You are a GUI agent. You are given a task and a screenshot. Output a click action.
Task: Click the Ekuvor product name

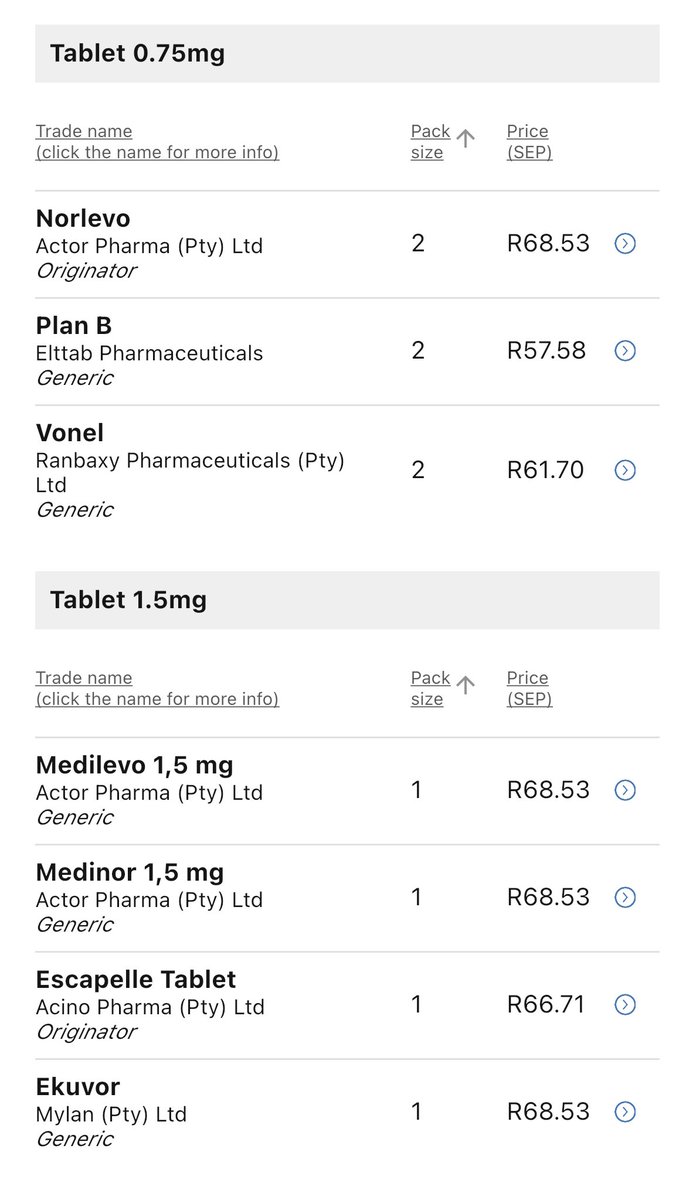point(78,1086)
